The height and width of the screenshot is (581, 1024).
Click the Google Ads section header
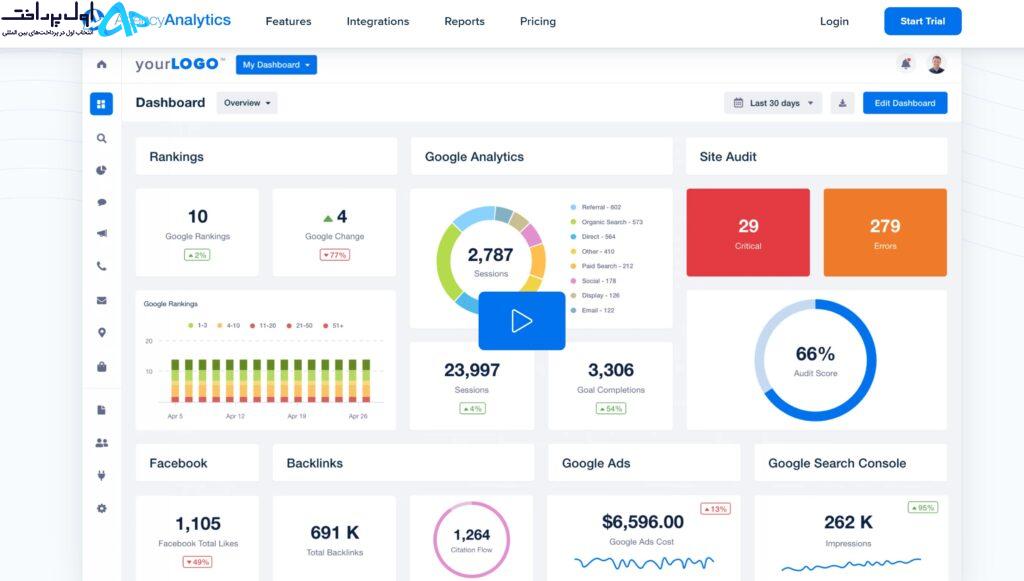point(644,463)
